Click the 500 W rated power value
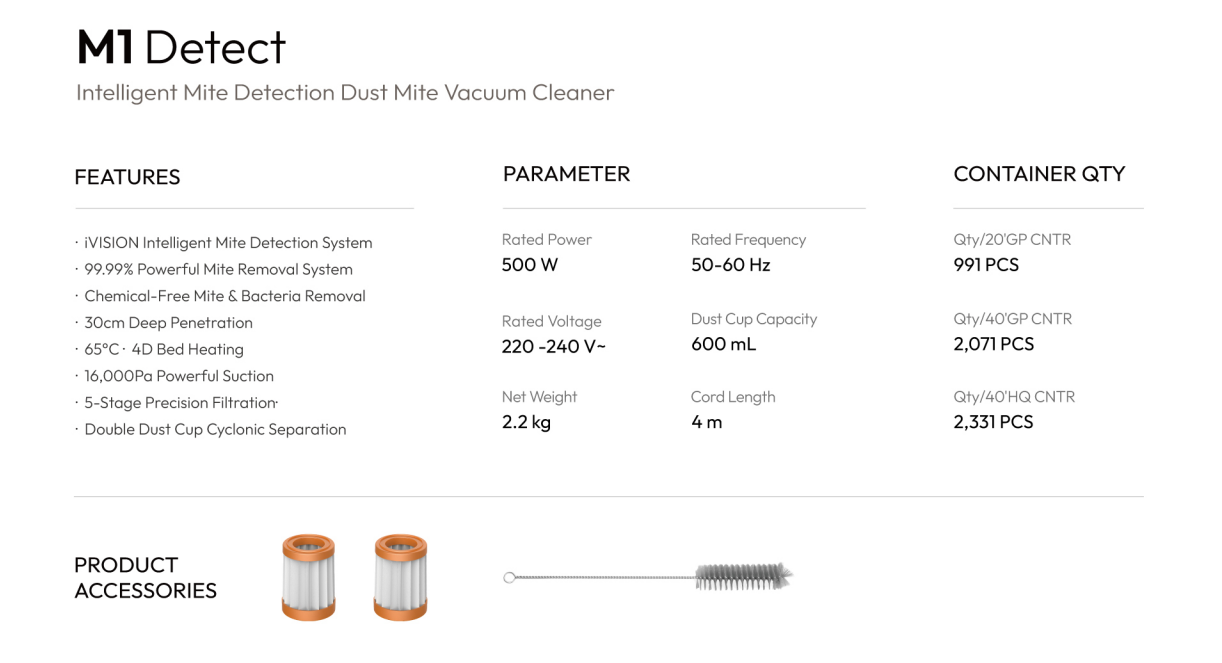 pos(530,265)
